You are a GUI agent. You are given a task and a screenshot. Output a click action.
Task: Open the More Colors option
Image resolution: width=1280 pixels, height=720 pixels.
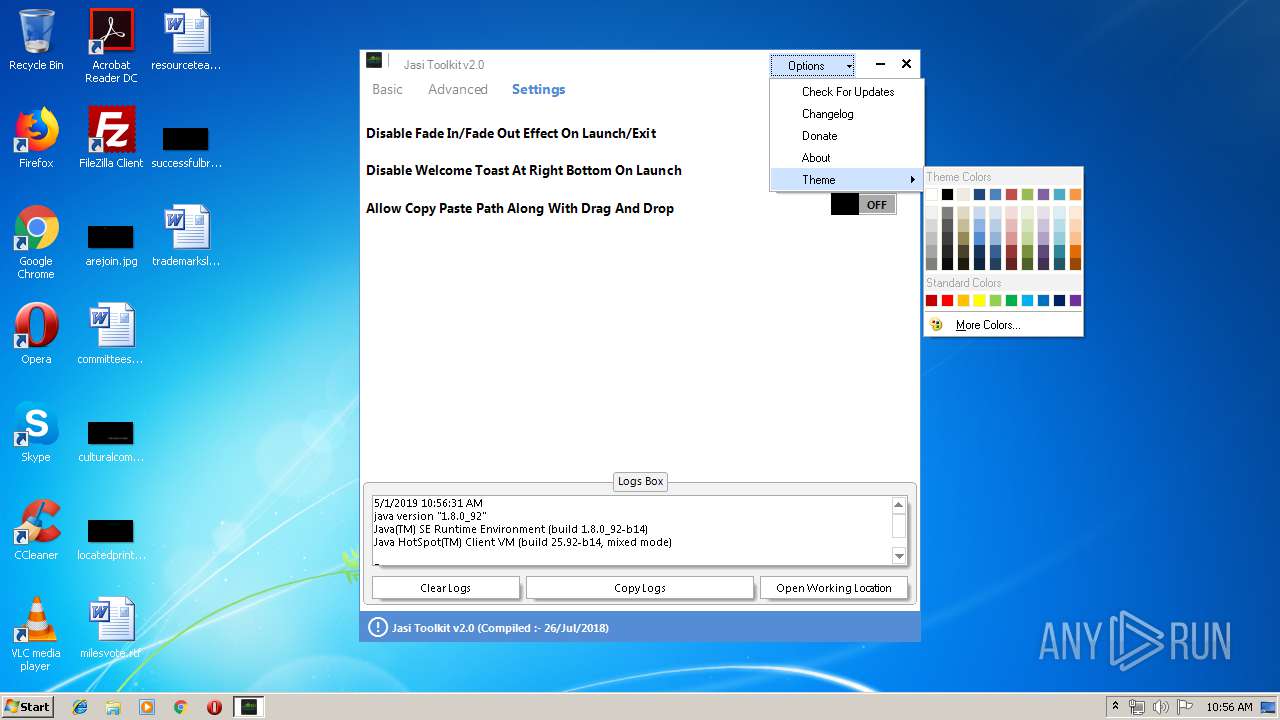coord(1003,325)
